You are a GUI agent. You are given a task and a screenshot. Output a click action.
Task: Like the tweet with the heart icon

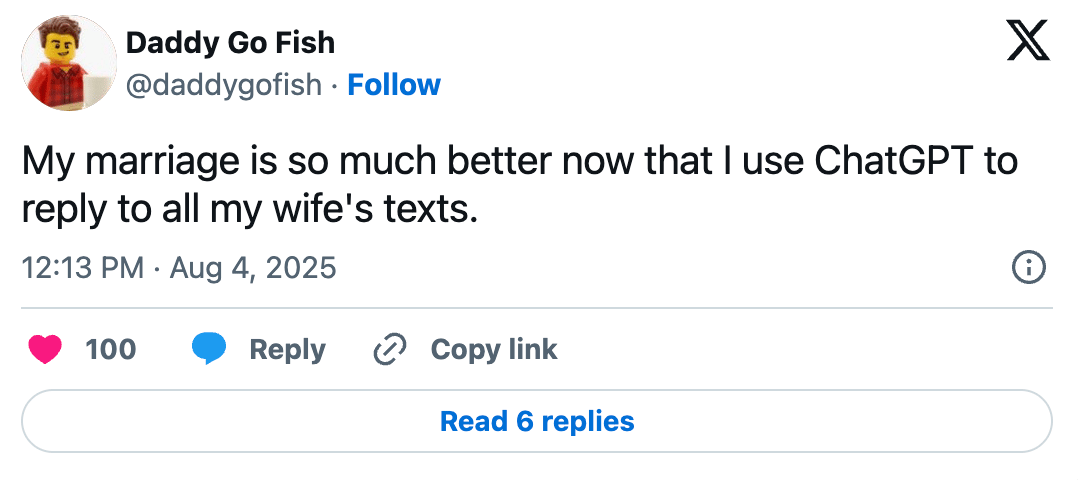45,349
